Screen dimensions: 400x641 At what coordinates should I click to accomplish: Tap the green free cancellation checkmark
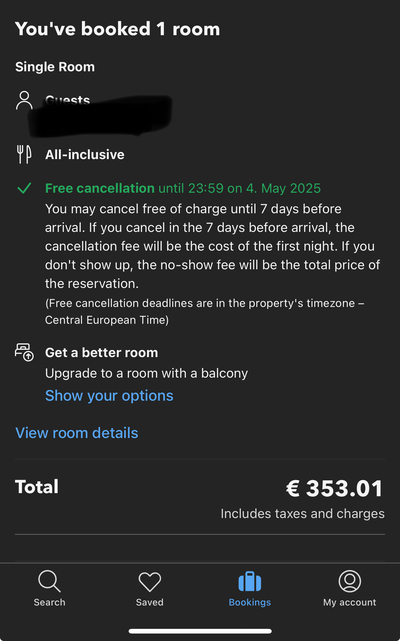(x=24, y=188)
